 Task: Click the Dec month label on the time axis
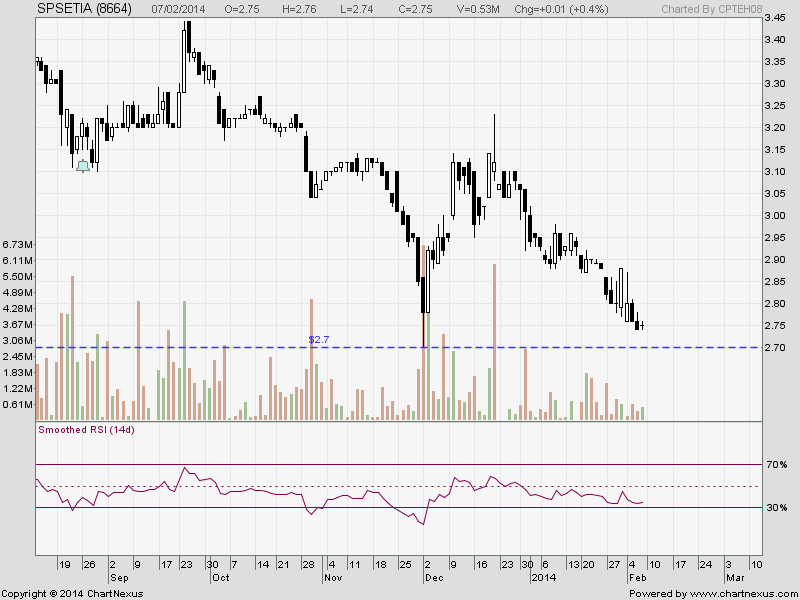434,578
